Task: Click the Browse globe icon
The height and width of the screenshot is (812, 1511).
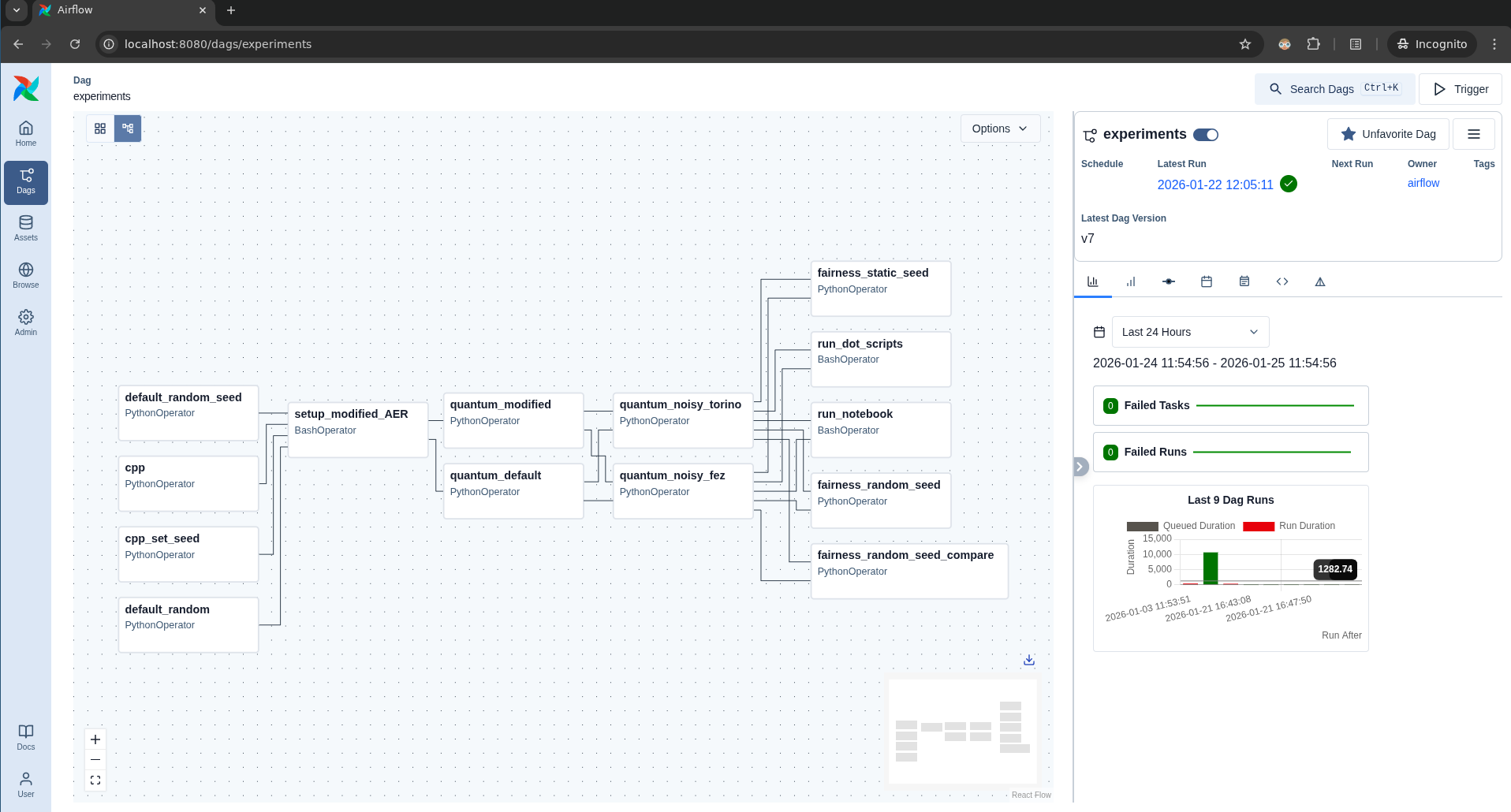Action: [25, 276]
